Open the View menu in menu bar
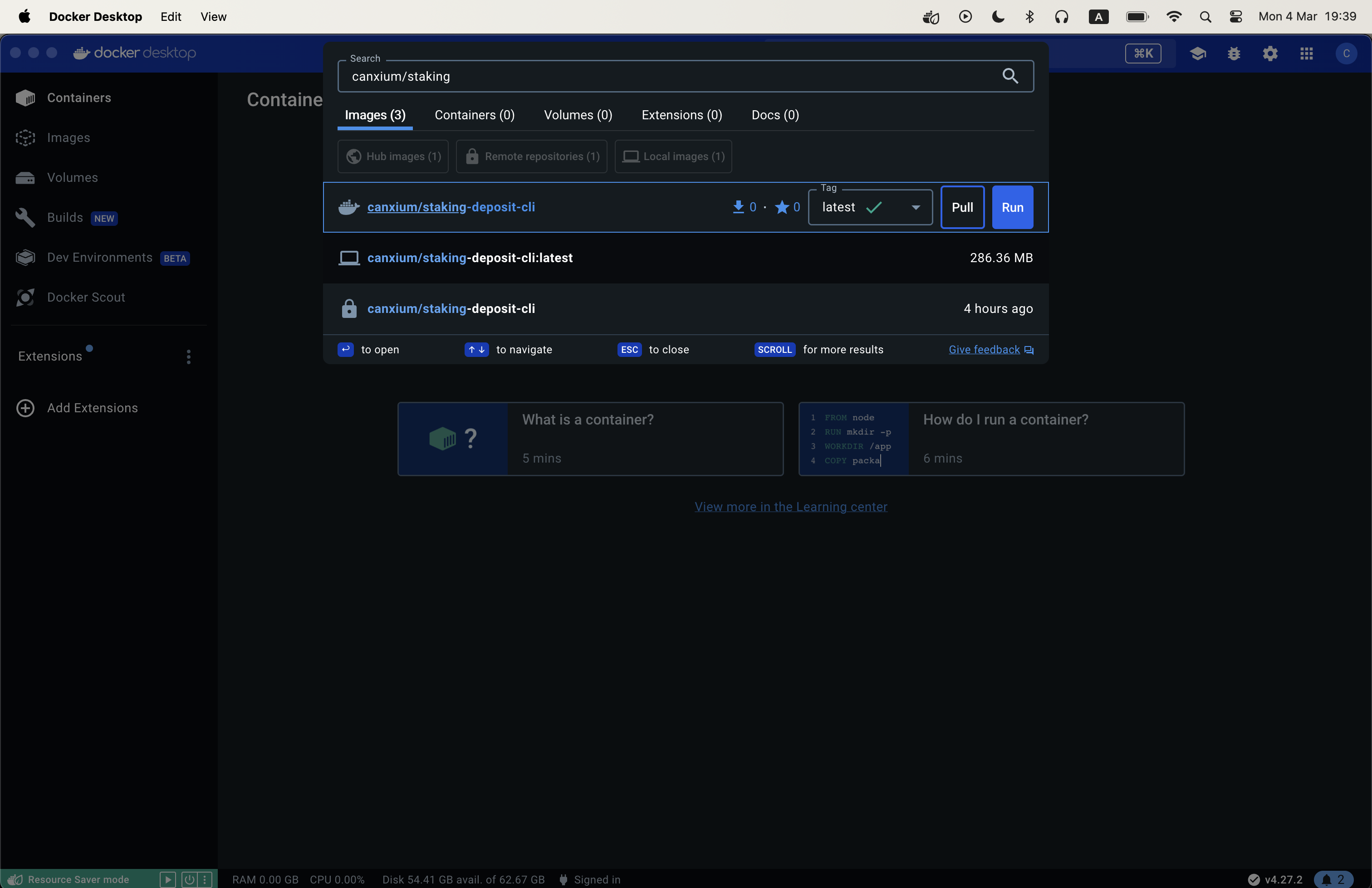 213,17
